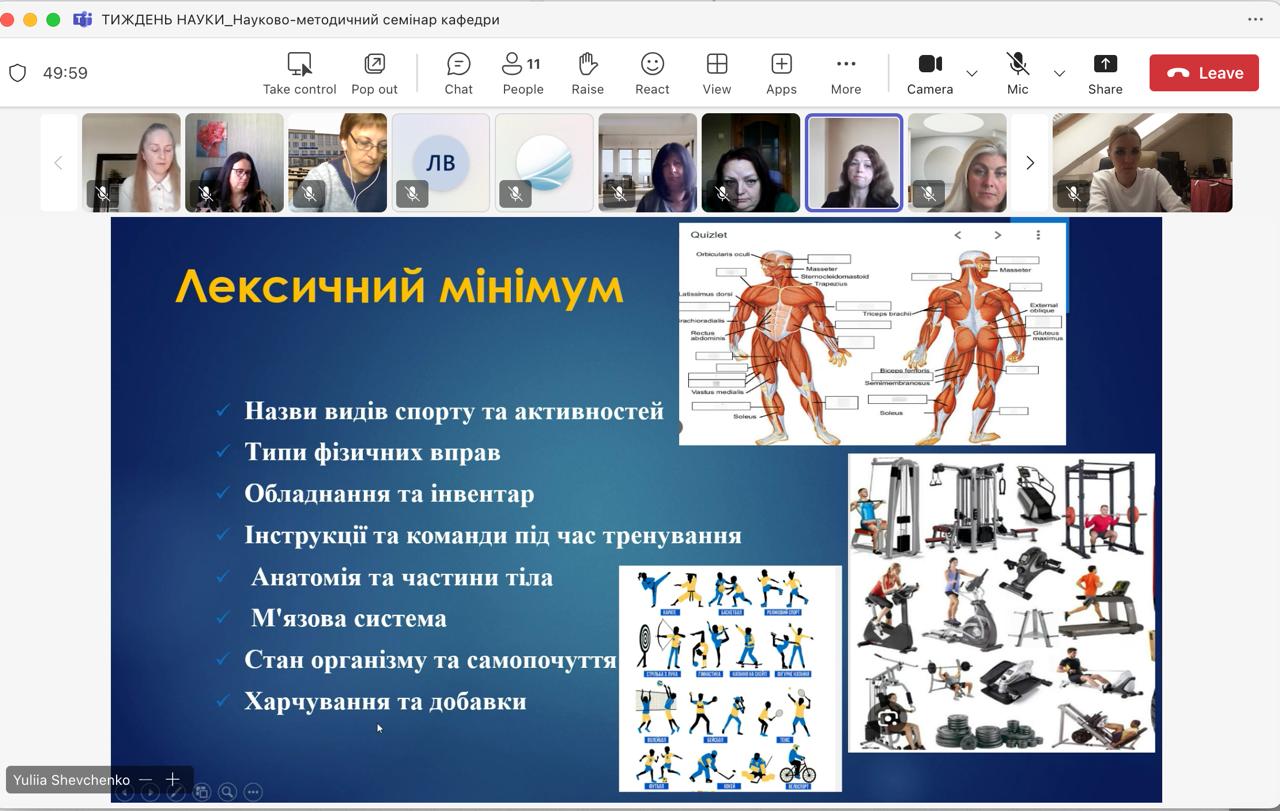This screenshot has width=1280, height=811.
Task: Open the React emoji picker
Action: pyautogui.click(x=652, y=73)
